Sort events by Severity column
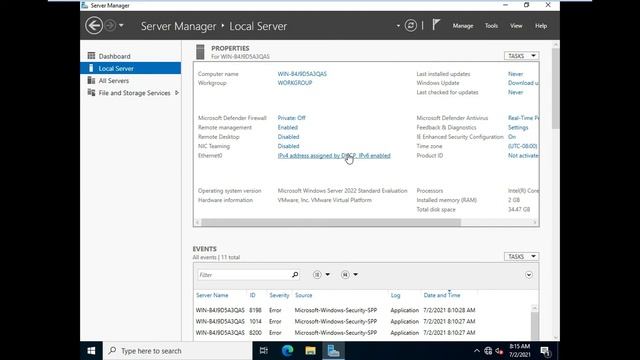This screenshot has height=360, width=640. tap(279, 295)
